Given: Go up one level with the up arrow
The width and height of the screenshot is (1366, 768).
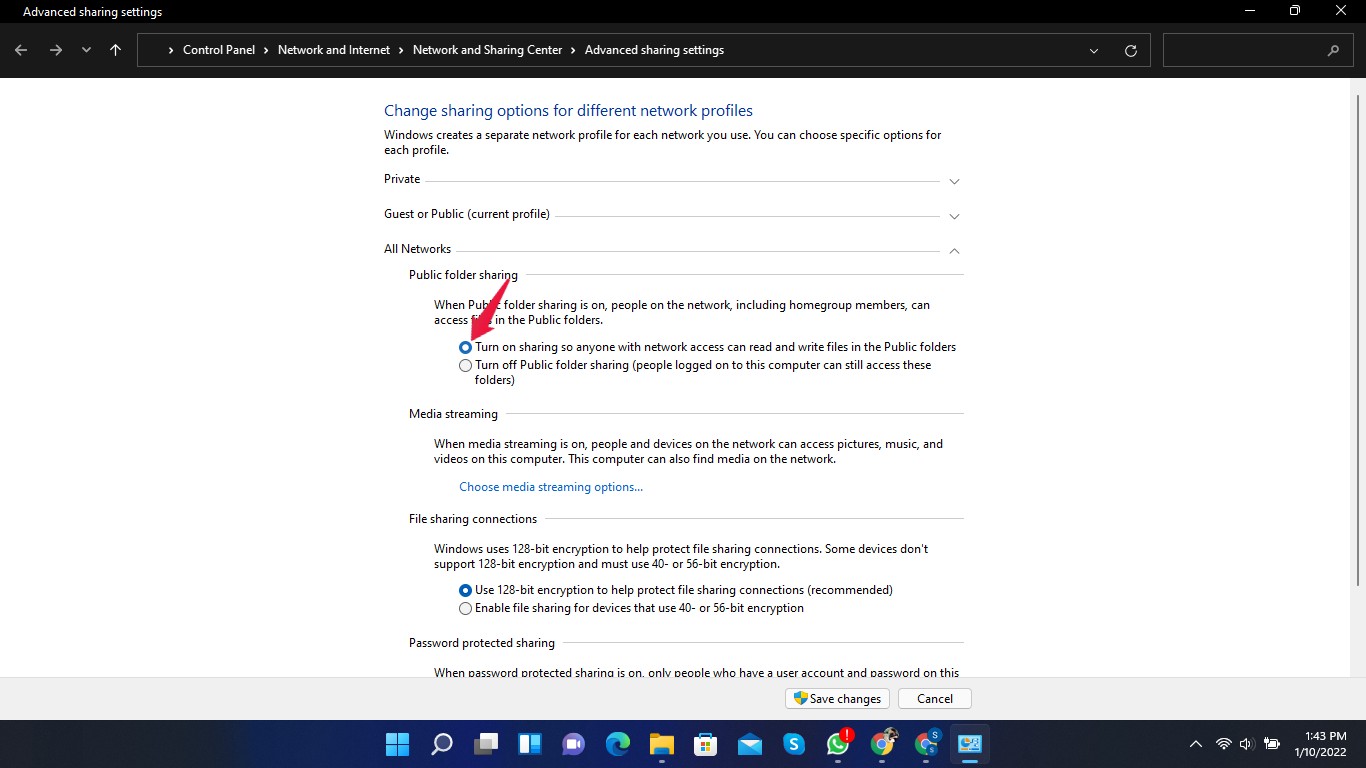Looking at the screenshot, I should click(x=115, y=49).
